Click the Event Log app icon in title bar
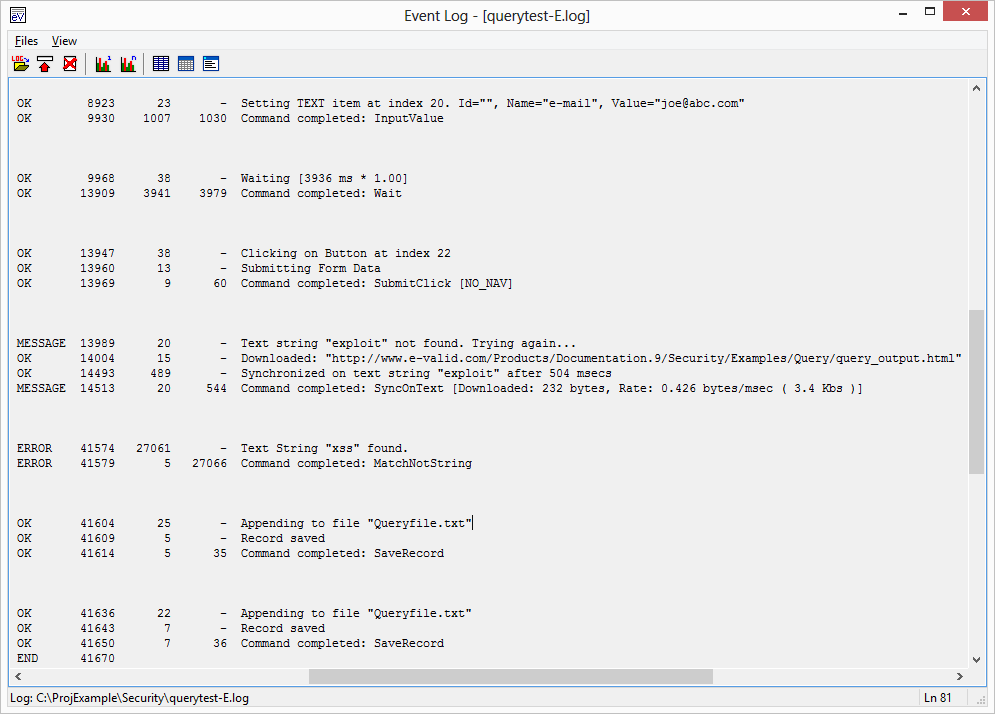The height and width of the screenshot is (714, 995). point(18,15)
